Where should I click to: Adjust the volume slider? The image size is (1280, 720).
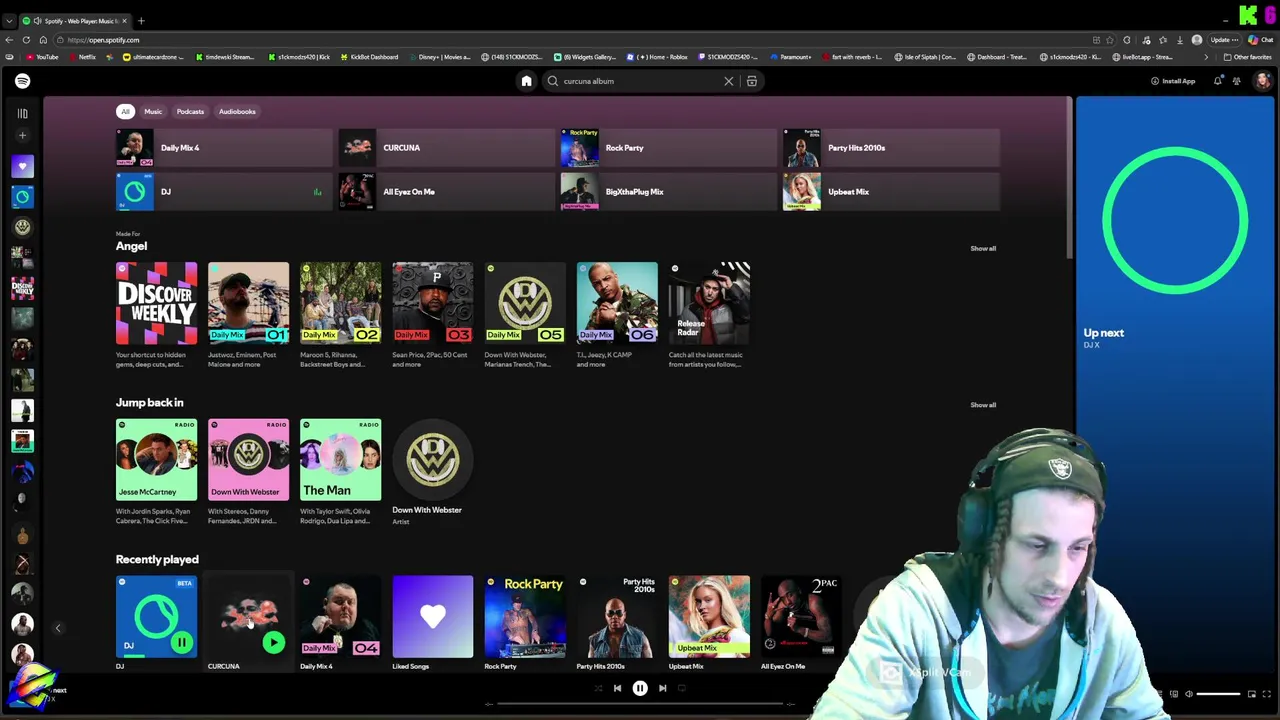[1218, 694]
